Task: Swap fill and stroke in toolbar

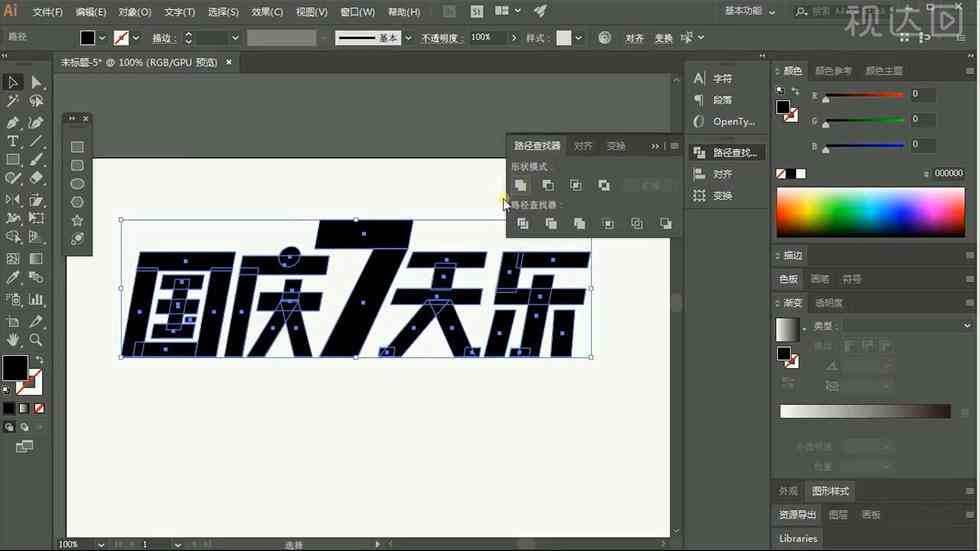Action: (x=39, y=360)
